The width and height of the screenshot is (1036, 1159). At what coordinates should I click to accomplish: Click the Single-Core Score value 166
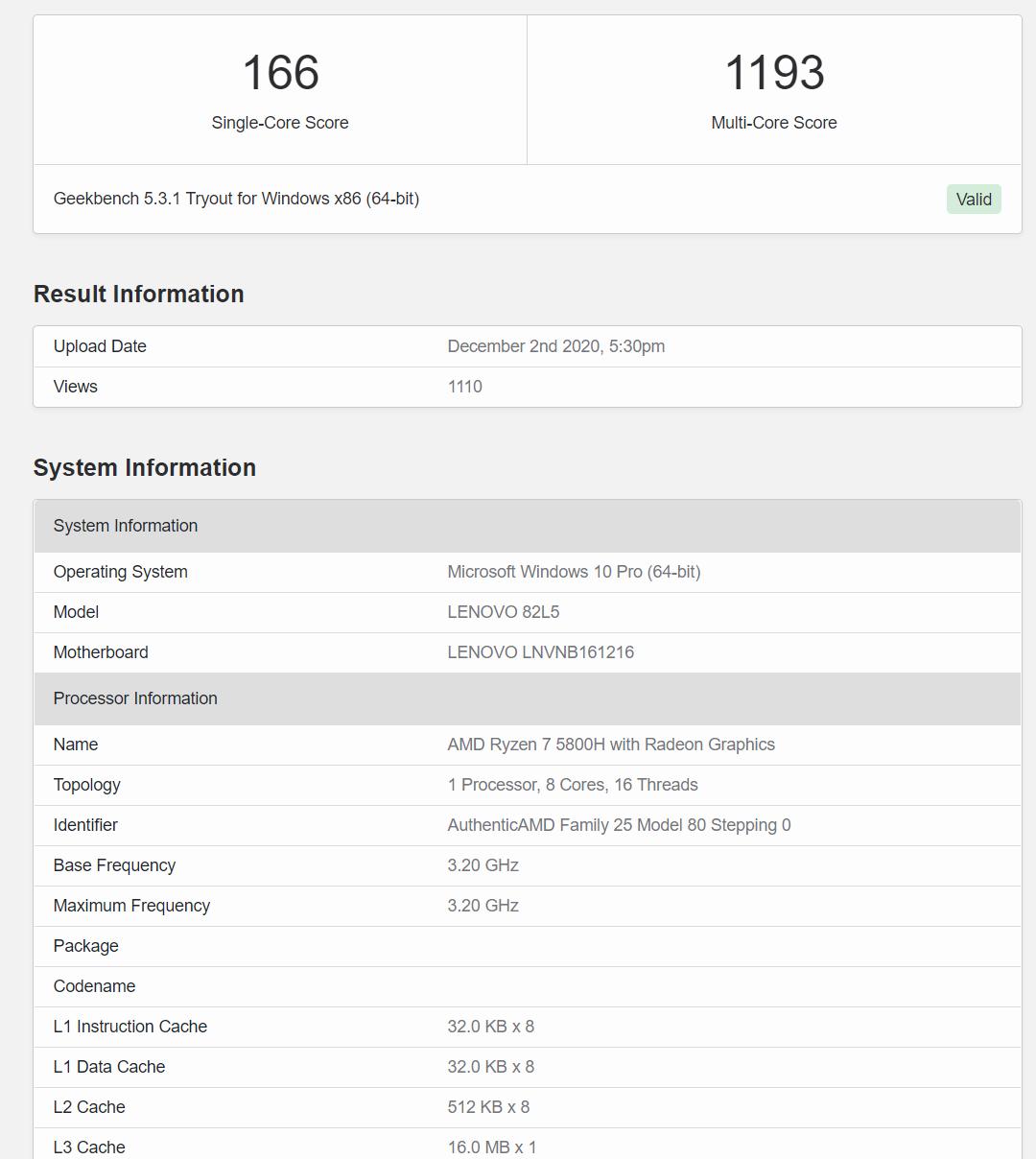click(x=279, y=72)
